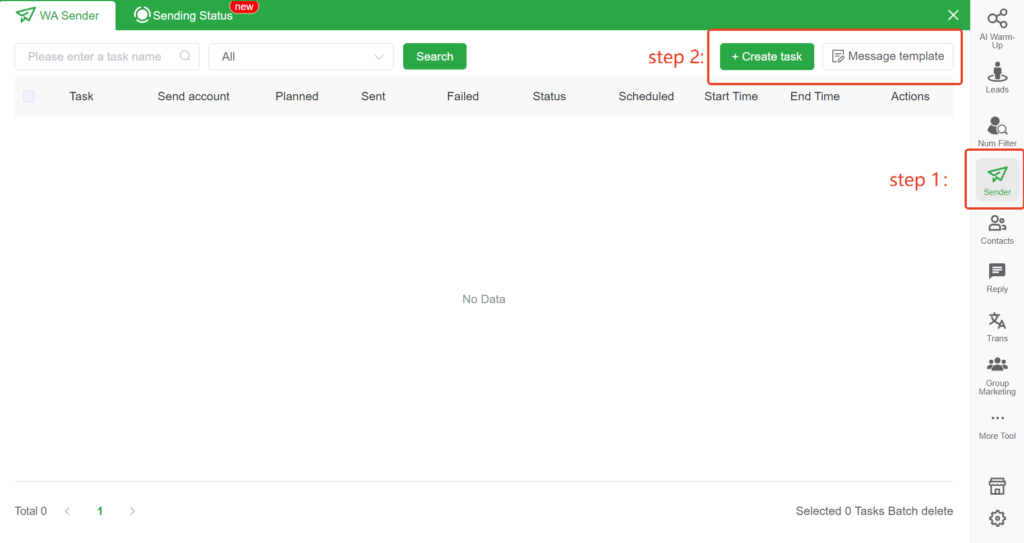The image size is (1024, 543).
Task: Select page 1 in pagination
Action: (x=100, y=511)
